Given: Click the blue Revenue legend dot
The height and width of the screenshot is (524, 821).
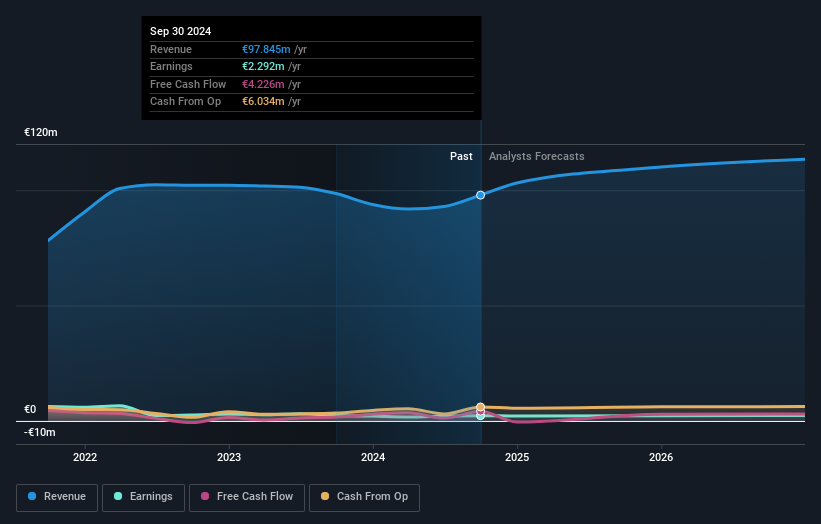Looking at the screenshot, I should pyautogui.click(x=32, y=496).
